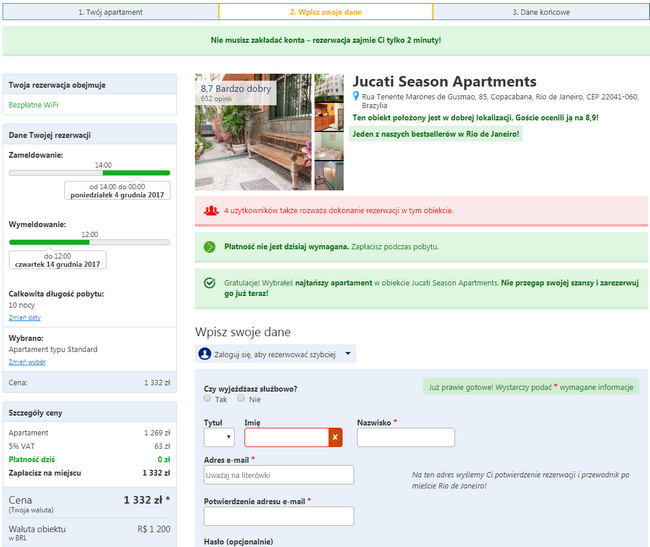Click into the Adres e-mail field
Screen dimensions: 650x547
(279, 475)
